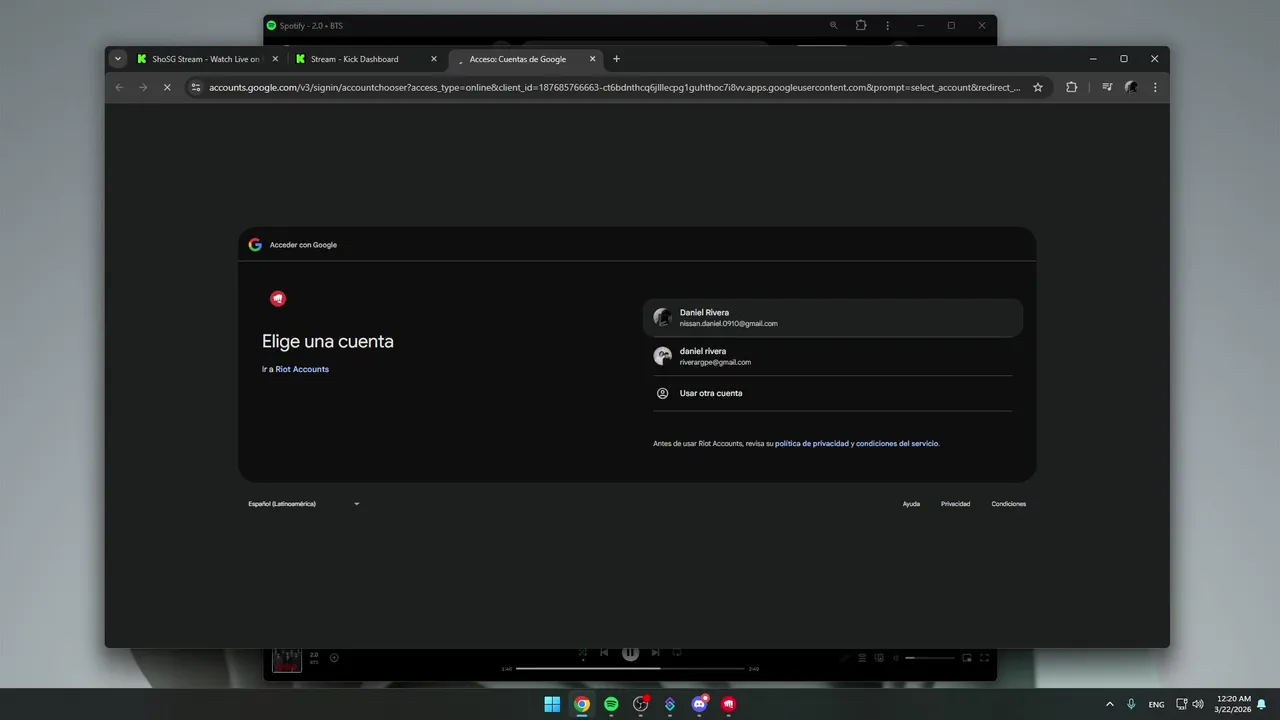This screenshot has width=1280, height=720.
Task: Bookmark this page with the star
Action: (x=1038, y=87)
